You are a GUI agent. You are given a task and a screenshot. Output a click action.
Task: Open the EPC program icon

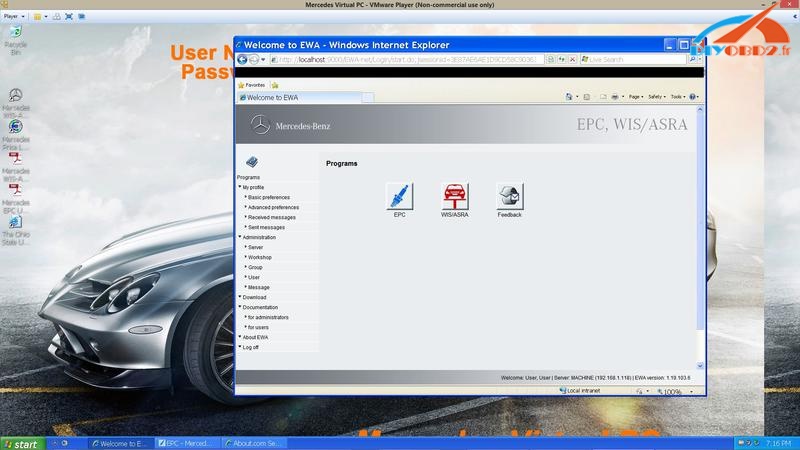click(399, 196)
